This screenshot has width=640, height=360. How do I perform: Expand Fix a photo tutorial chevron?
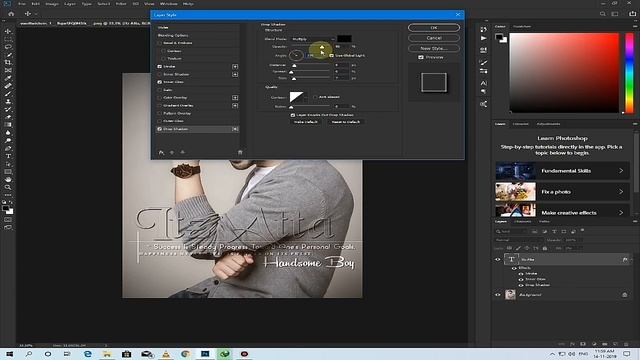[621, 192]
